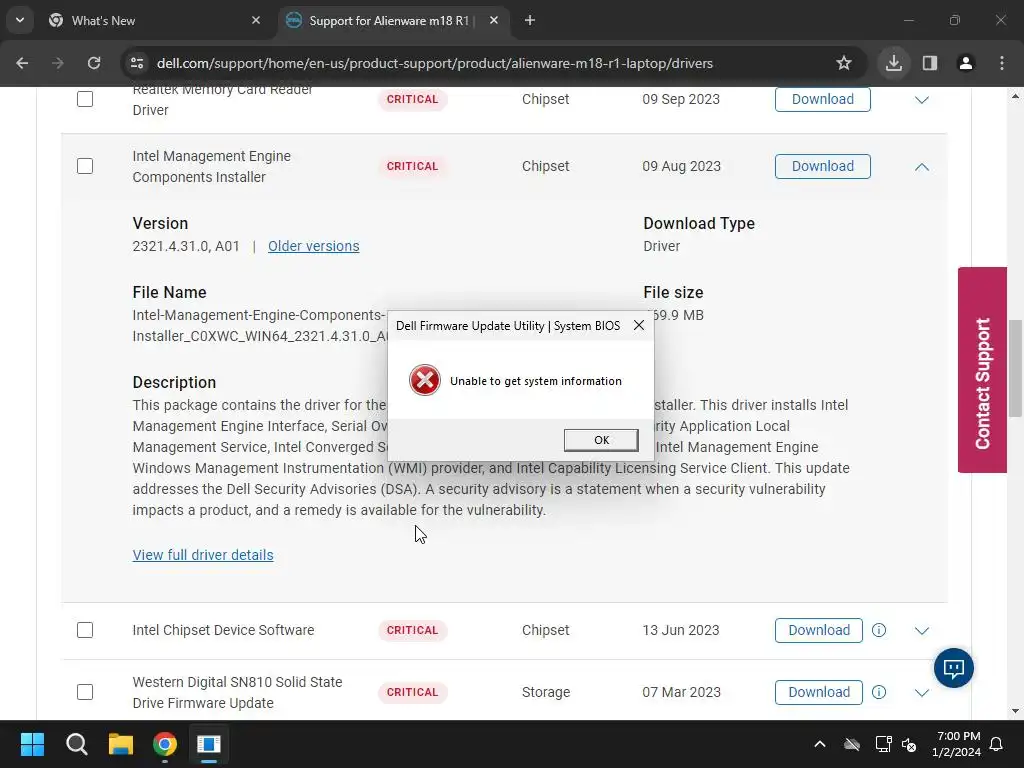This screenshot has height=768, width=1024.
Task: Close the Dell Firmware Update Utility dialog
Action: (x=639, y=325)
